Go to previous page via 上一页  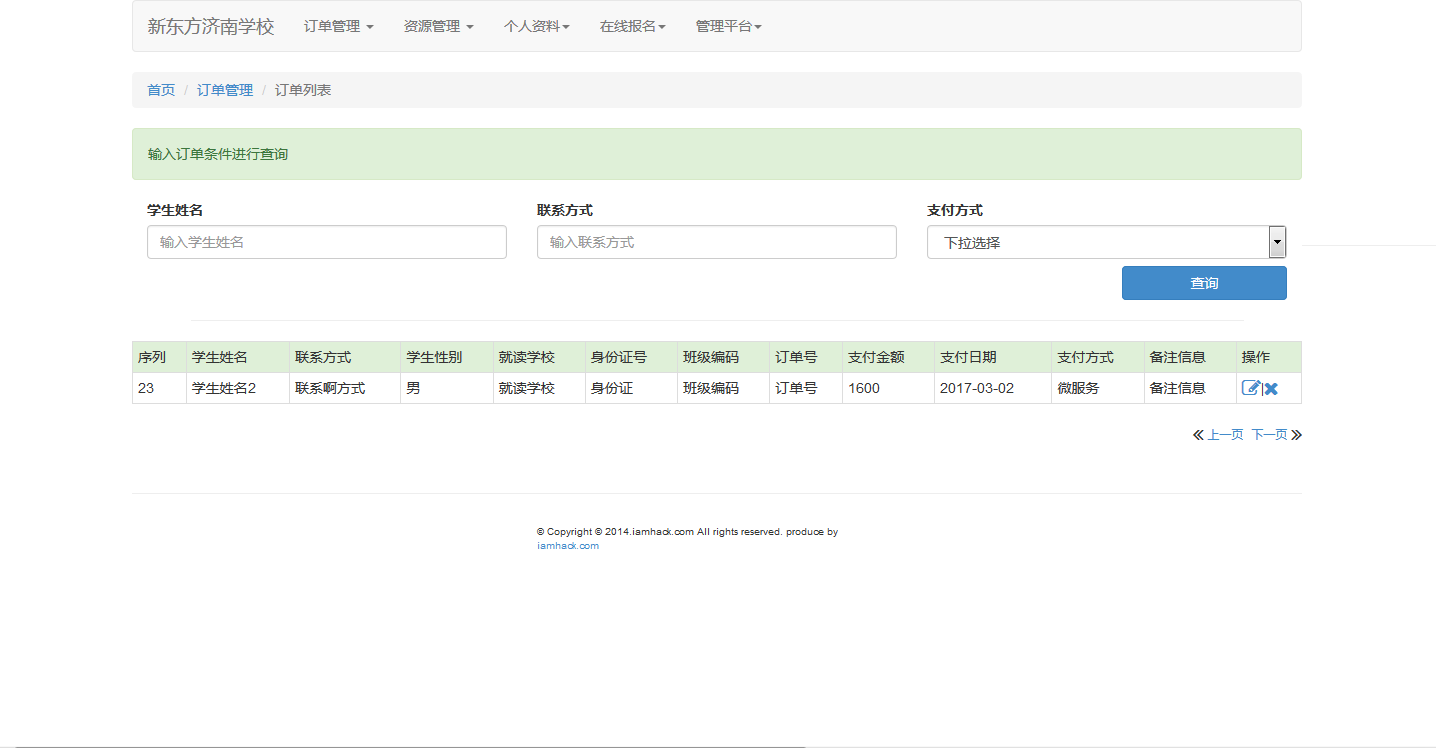(x=1225, y=435)
